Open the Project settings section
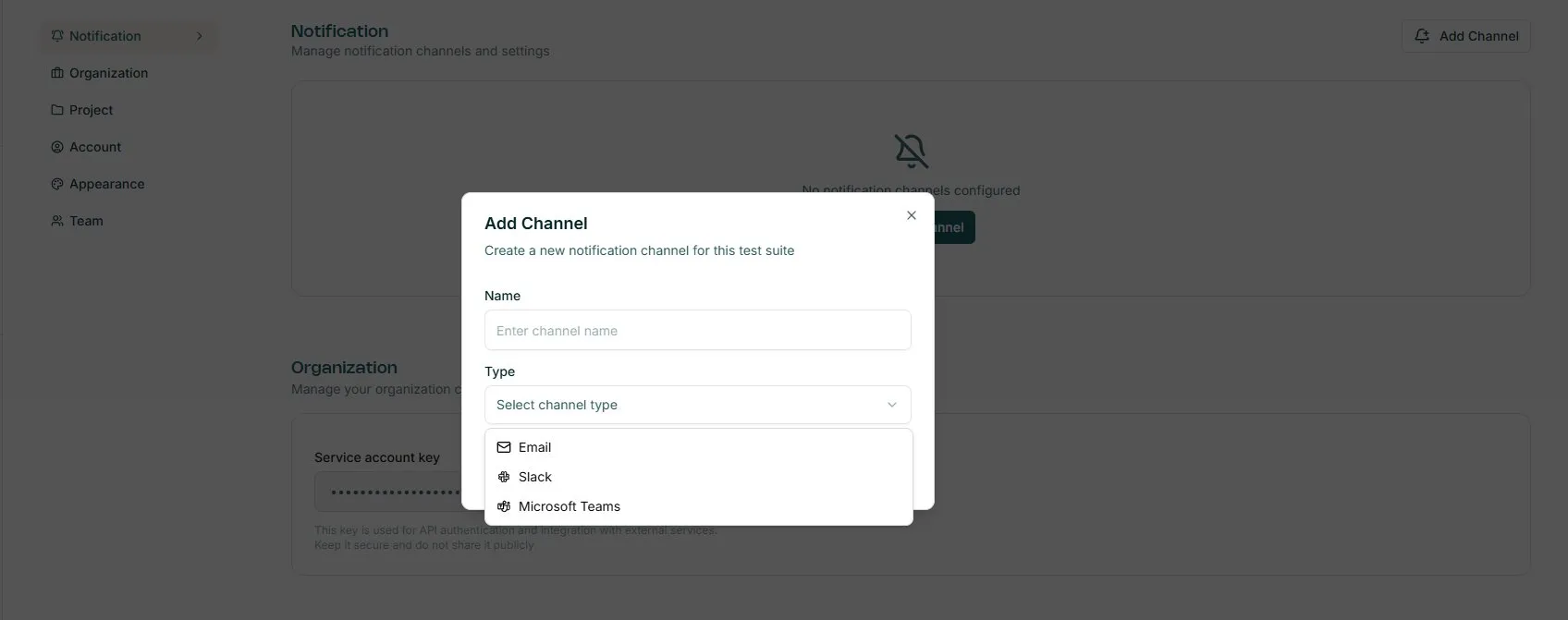 pyautogui.click(x=129, y=110)
